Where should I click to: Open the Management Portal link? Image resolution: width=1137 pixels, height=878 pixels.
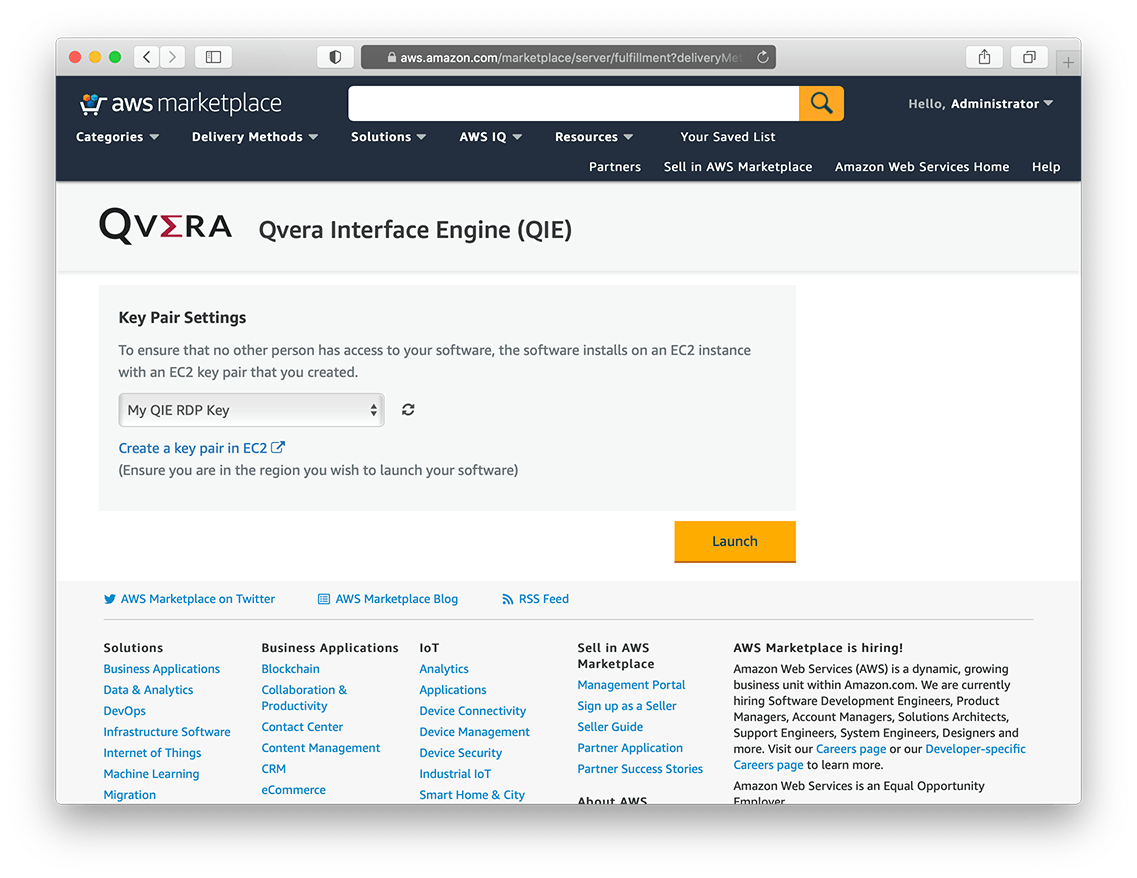point(631,685)
